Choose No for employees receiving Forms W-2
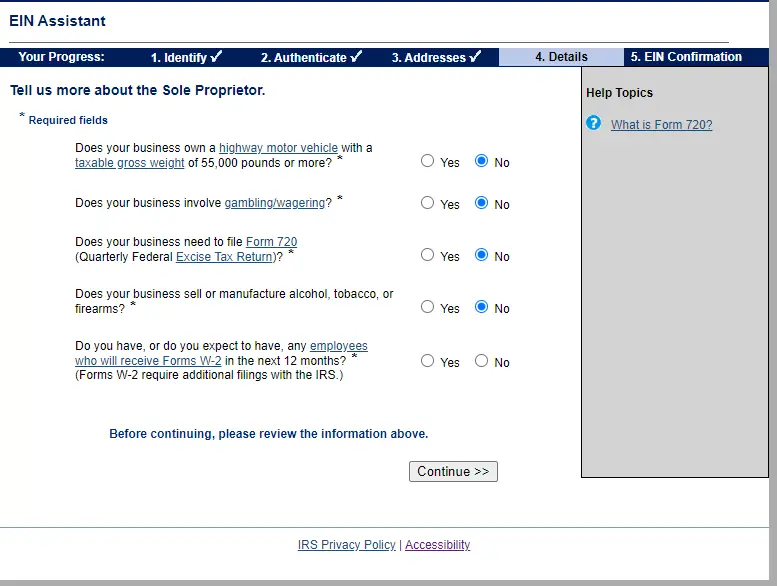777x586 pixels. click(x=481, y=361)
